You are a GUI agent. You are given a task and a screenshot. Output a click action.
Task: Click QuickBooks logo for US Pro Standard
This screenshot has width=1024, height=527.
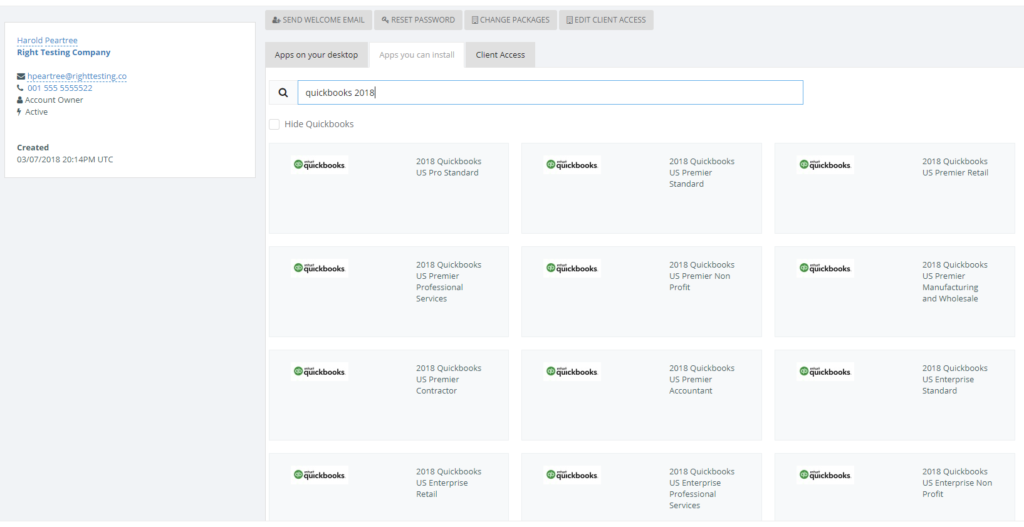(x=320, y=165)
